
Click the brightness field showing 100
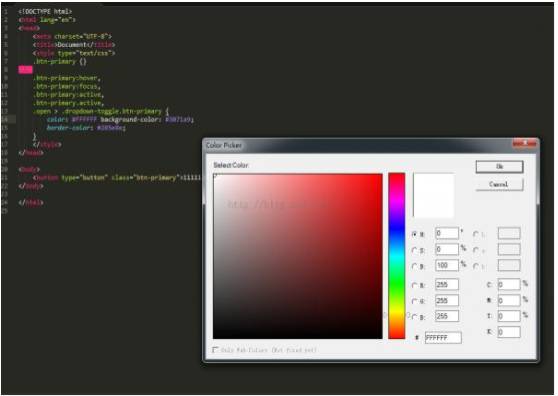[447, 265]
